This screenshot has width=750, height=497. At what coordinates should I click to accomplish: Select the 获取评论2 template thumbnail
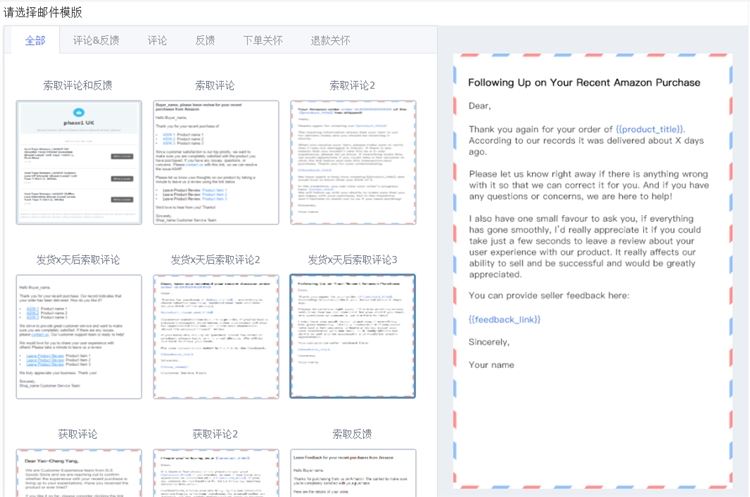[x=216, y=473]
